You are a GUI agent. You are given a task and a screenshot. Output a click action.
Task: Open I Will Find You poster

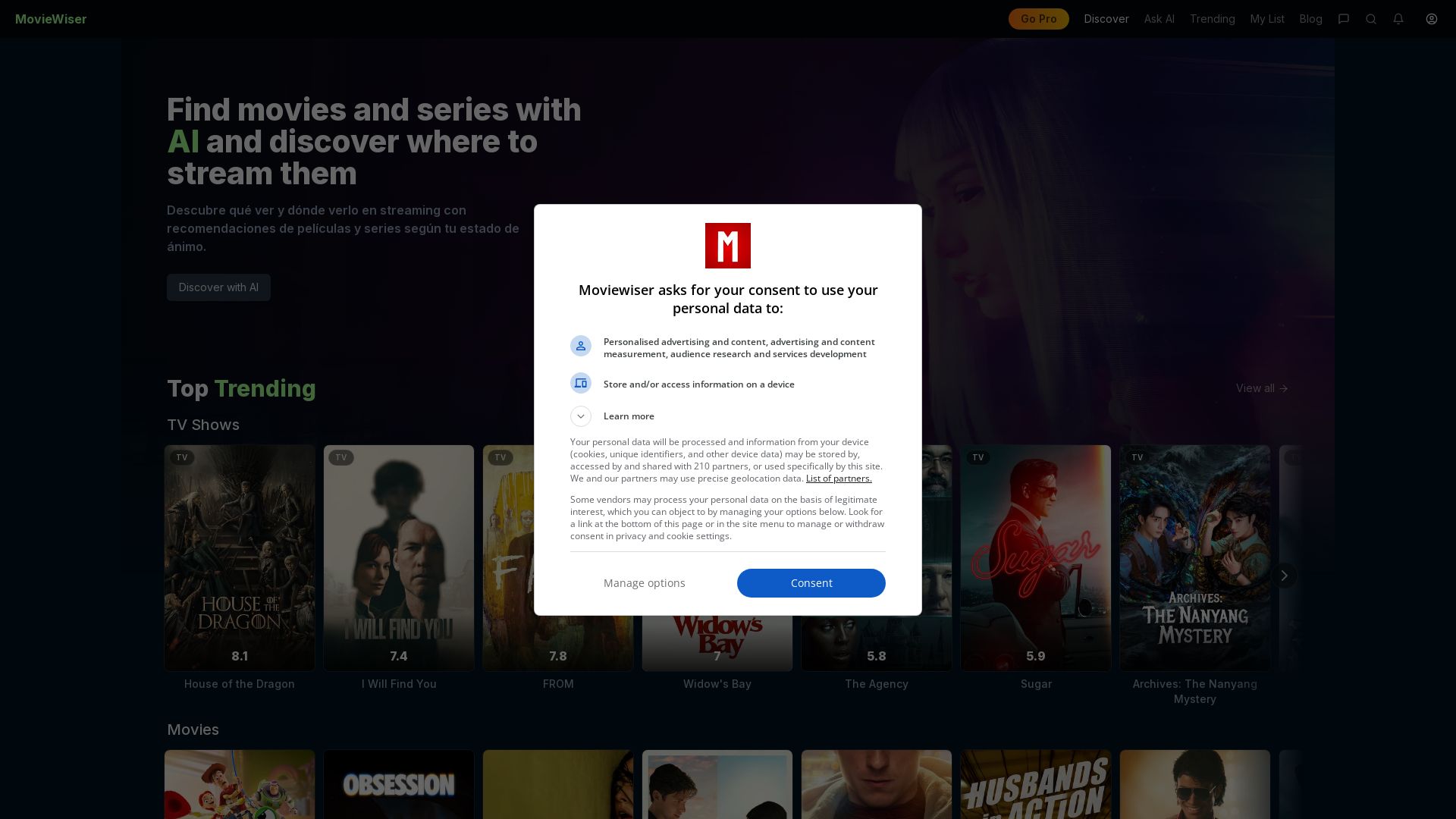coord(399,558)
